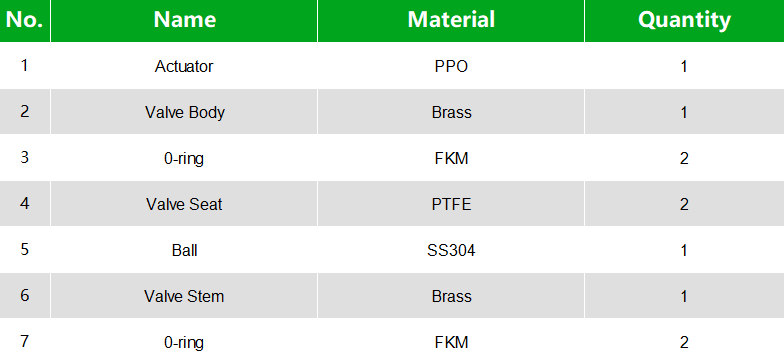784x361 pixels.
Task: Click the O-ring name in row 3
Action: (x=184, y=158)
